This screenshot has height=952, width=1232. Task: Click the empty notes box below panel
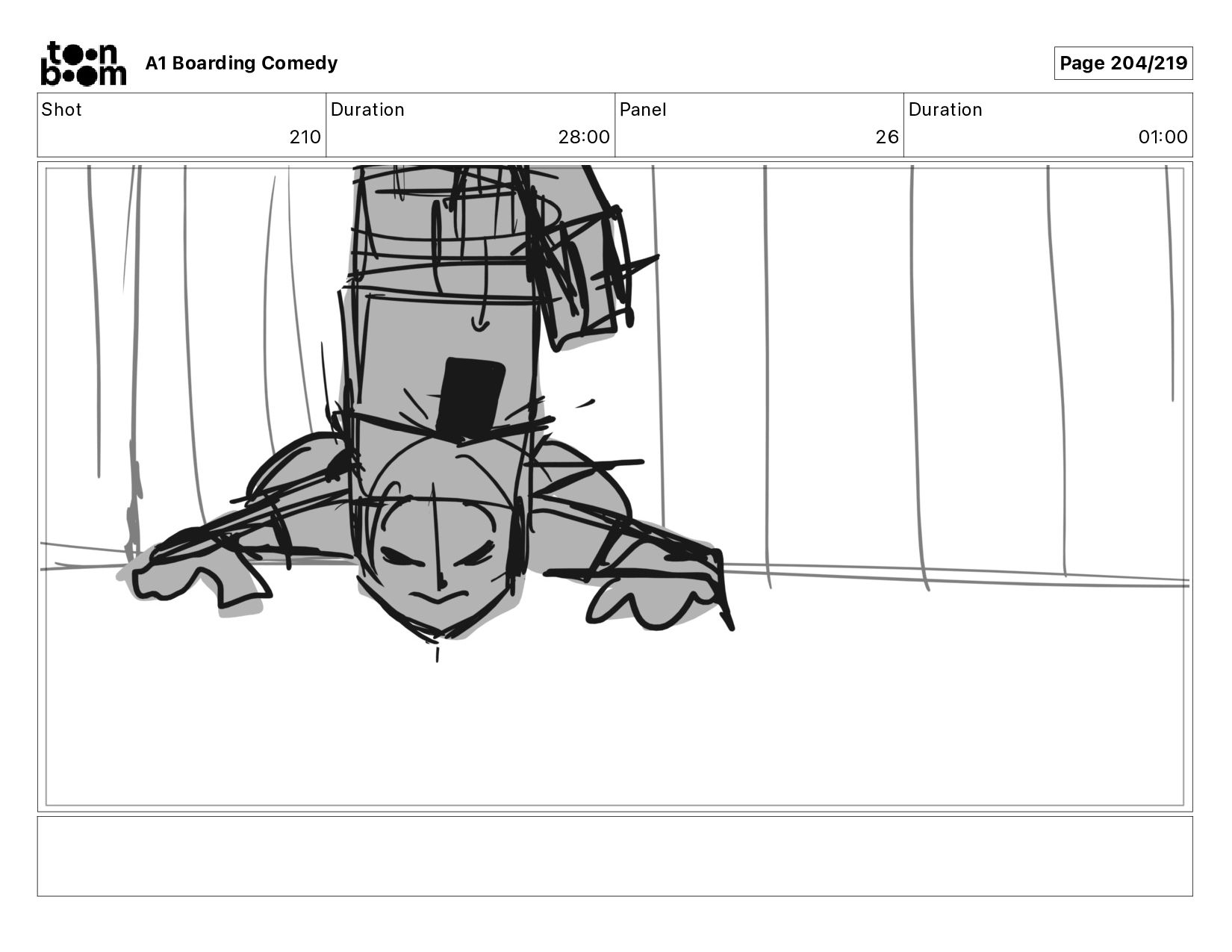[x=615, y=856]
